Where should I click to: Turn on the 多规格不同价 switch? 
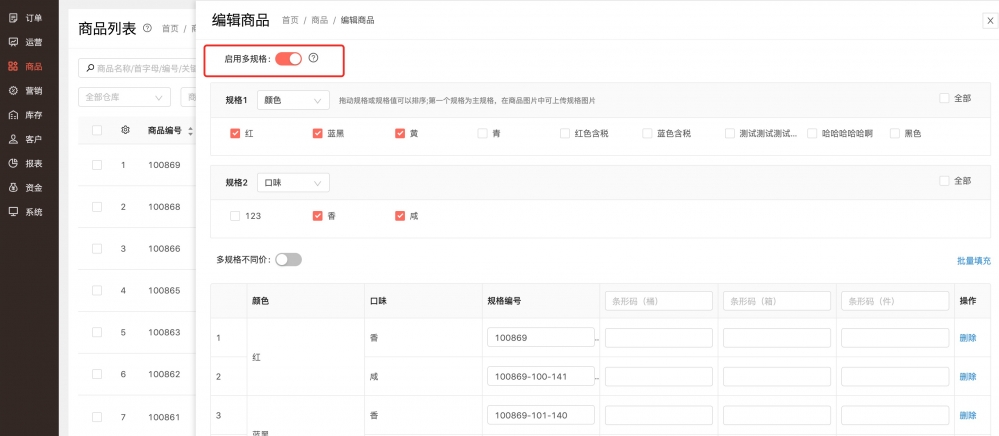click(288, 260)
